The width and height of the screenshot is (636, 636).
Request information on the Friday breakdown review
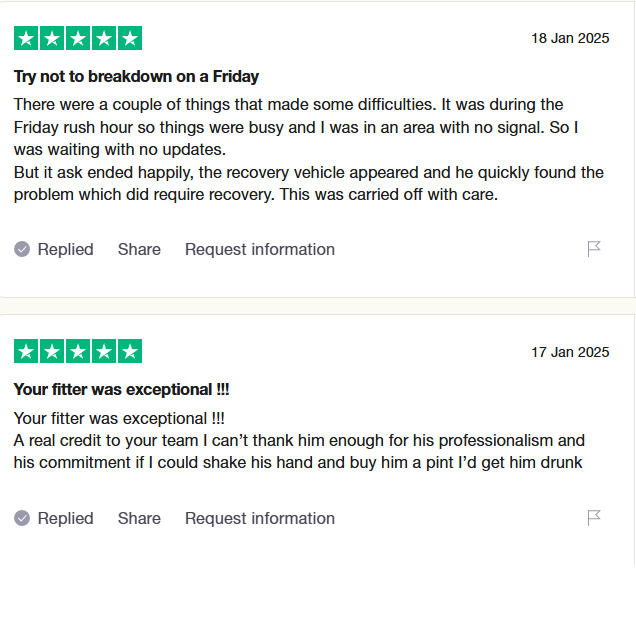point(260,249)
